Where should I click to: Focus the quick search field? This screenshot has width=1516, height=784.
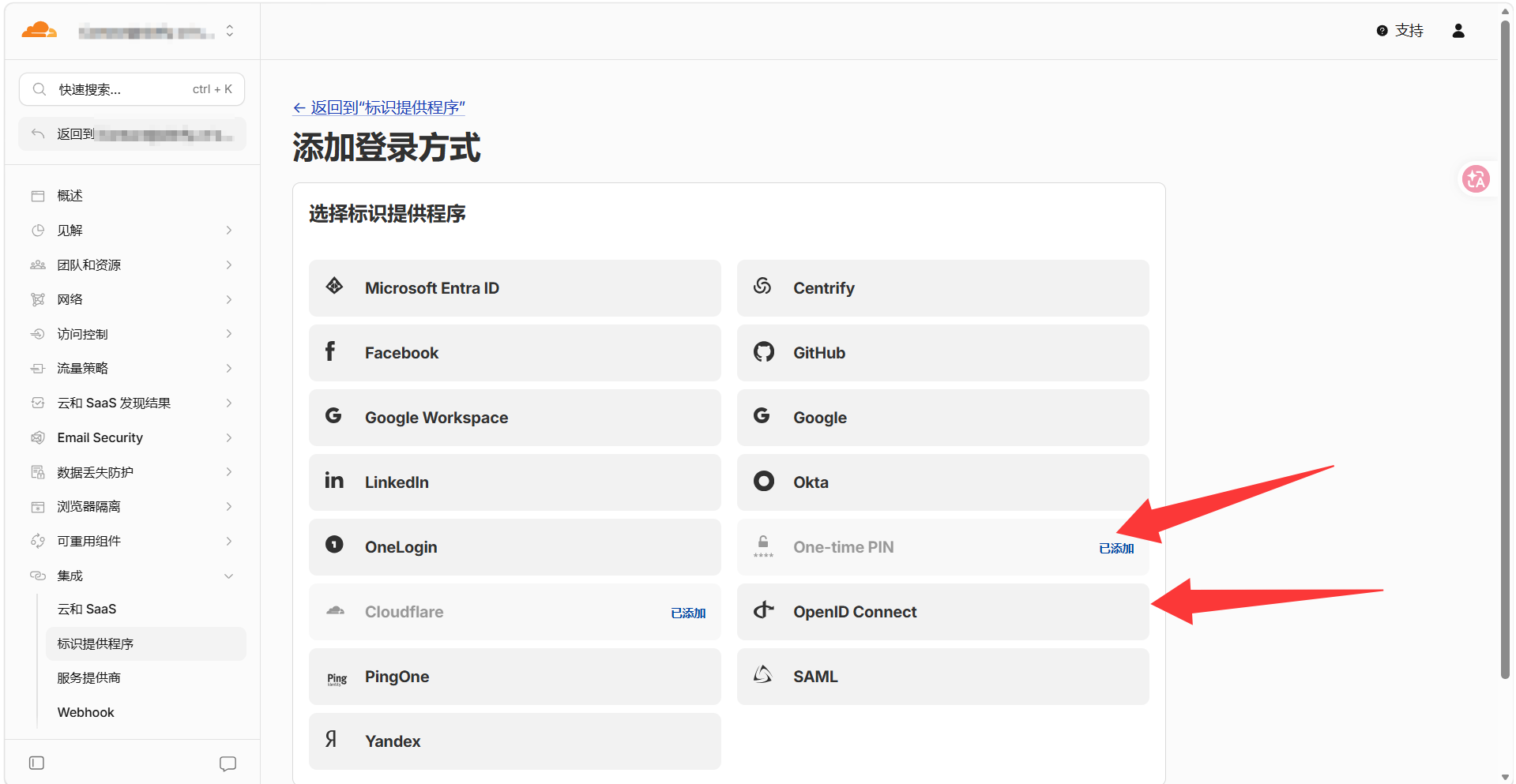click(132, 89)
